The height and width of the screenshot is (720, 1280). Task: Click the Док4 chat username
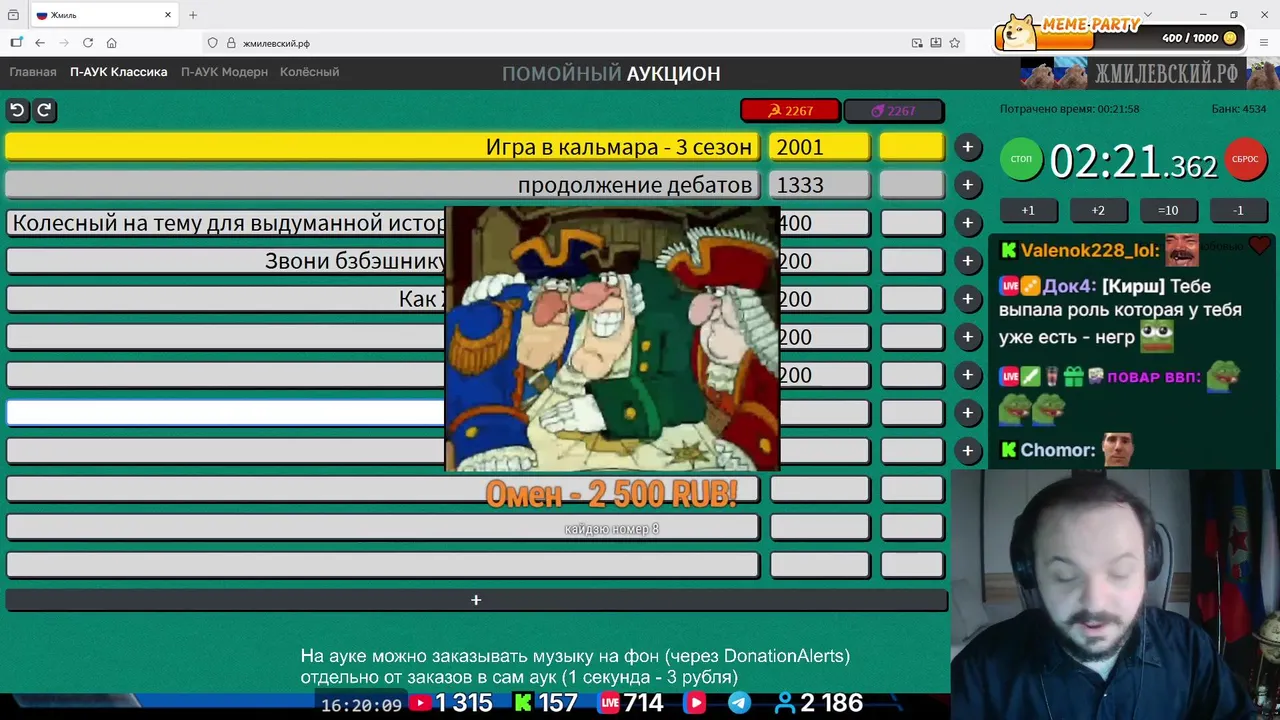pyautogui.click(x=1069, y=286)
